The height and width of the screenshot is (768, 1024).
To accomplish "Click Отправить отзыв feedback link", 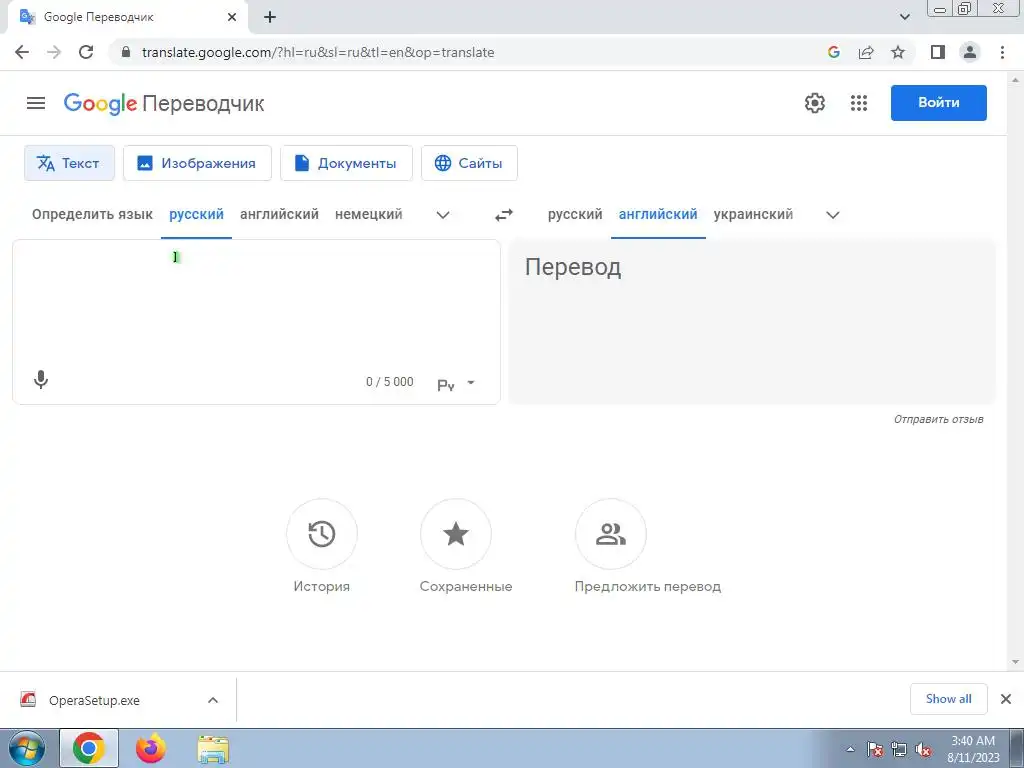I will coord(938,419).
